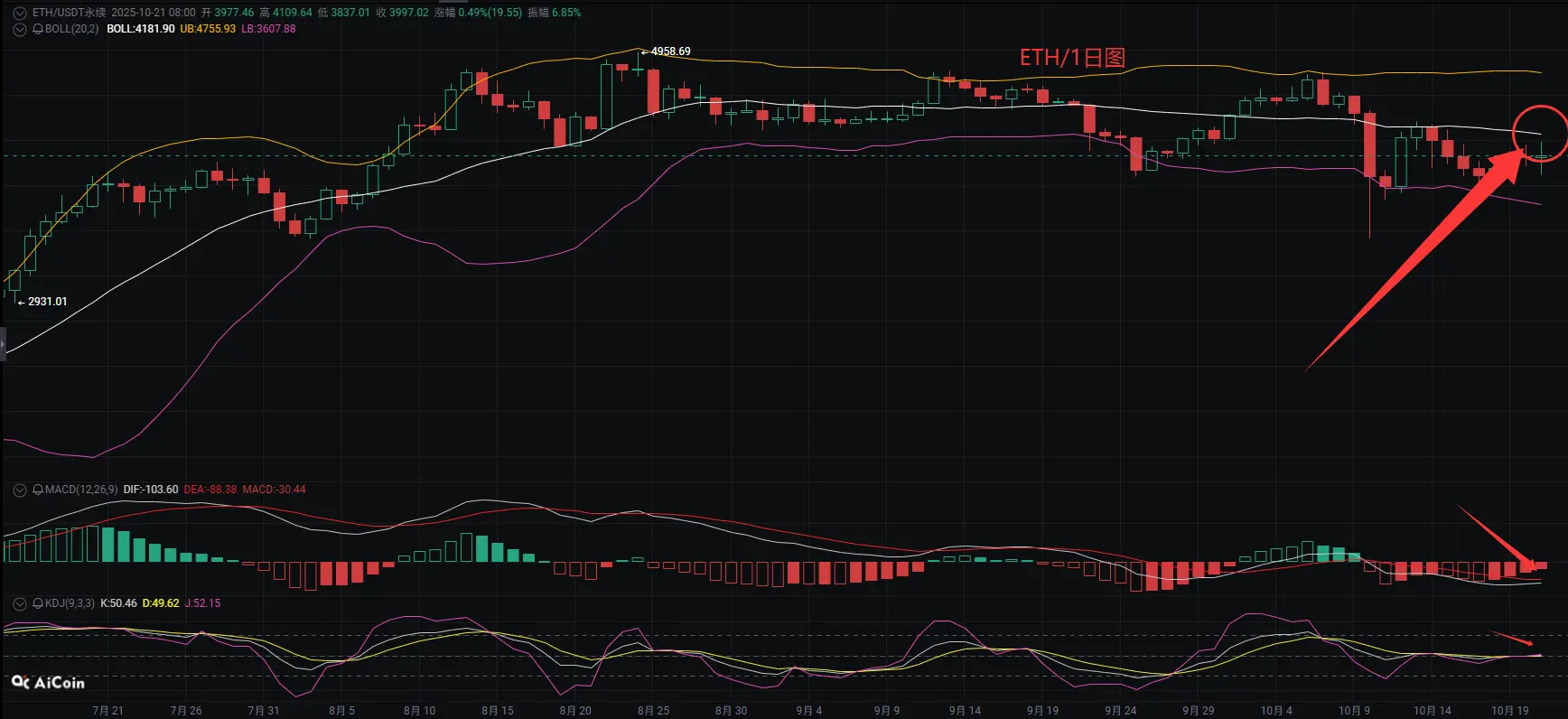Select the UB:4755.93 upper band value
The image size is (1568, 719).
[208, 29]
